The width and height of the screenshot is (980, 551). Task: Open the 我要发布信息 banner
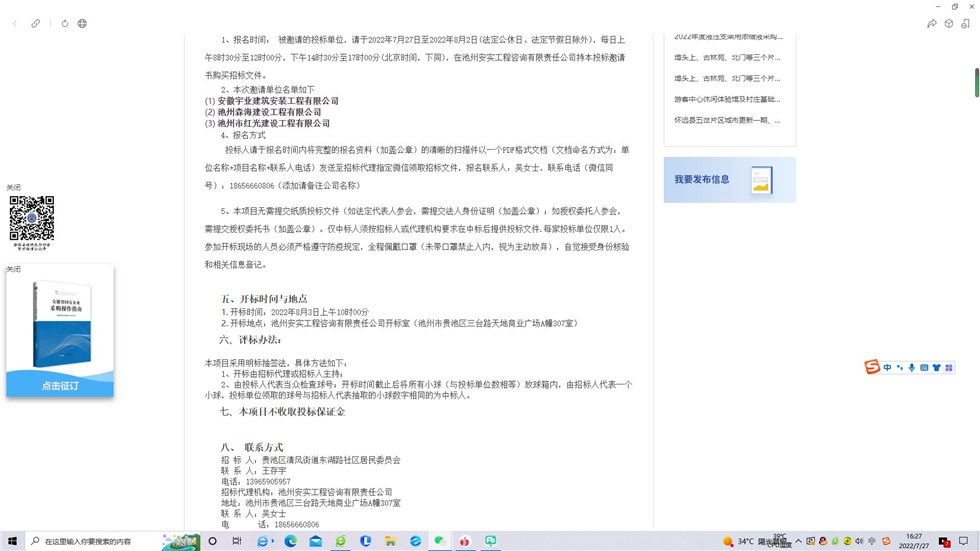pyautogui.click(x=729, y=180)
